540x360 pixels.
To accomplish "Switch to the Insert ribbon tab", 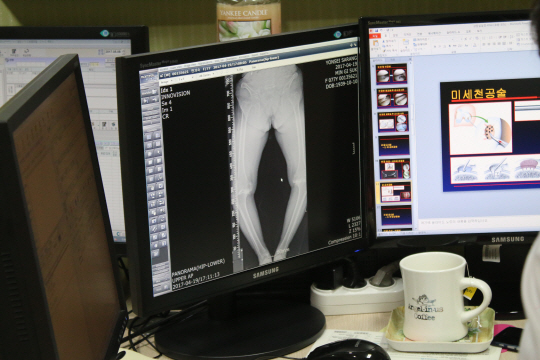I will (x=395, y=35).
